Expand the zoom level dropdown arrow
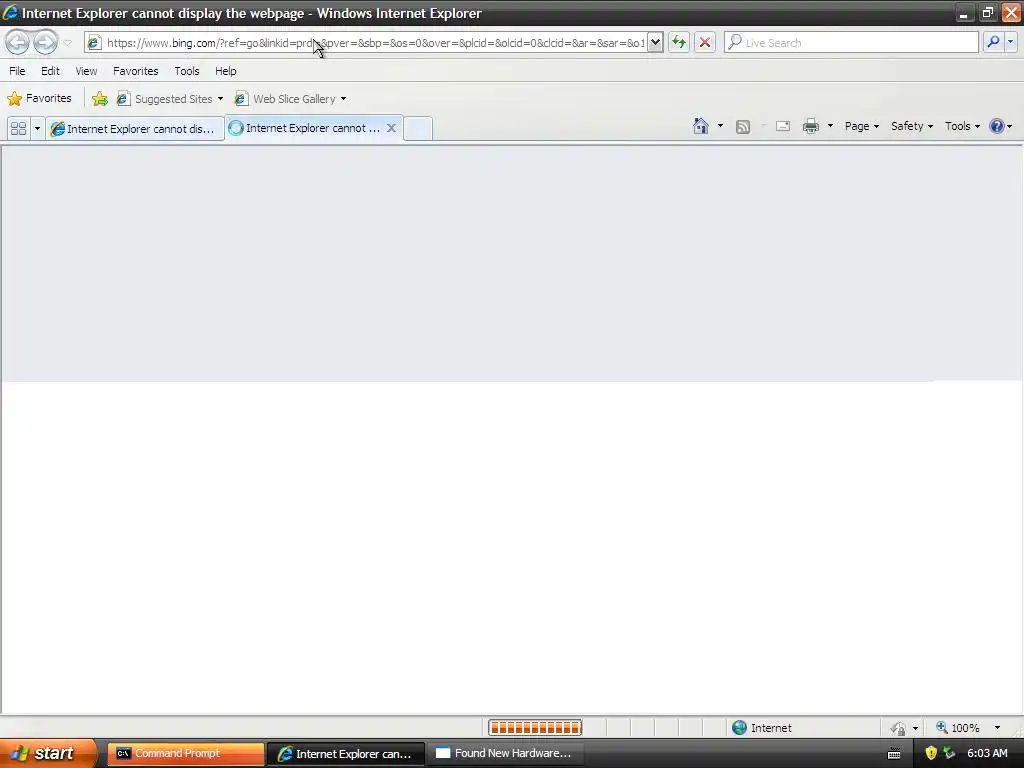Image resolution: width=1024 pixels, height=768 pixels. tap(997, 728)
